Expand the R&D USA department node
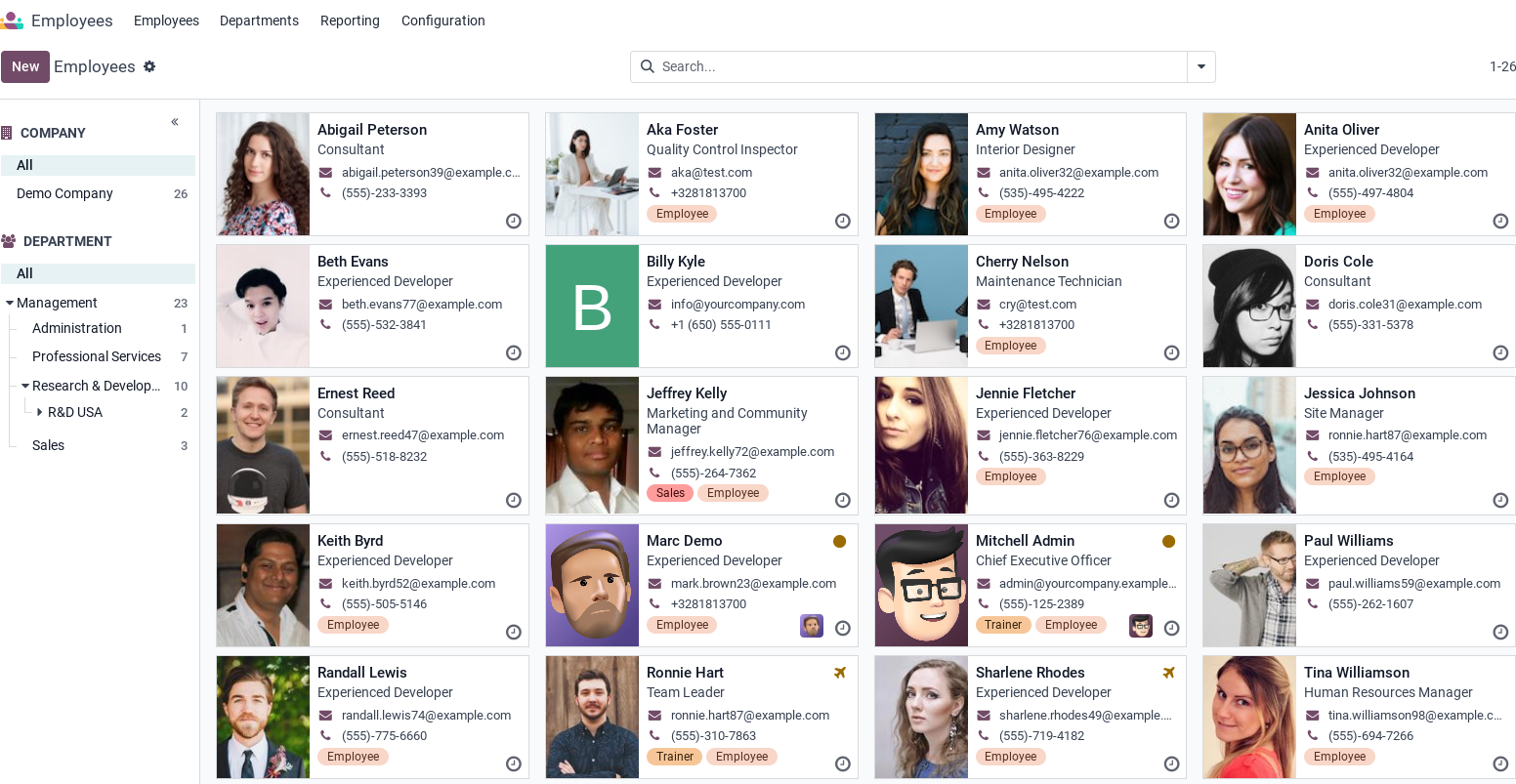Image resolution: width=1516 pixels, height=784 pixels. (x=40, y=413)
